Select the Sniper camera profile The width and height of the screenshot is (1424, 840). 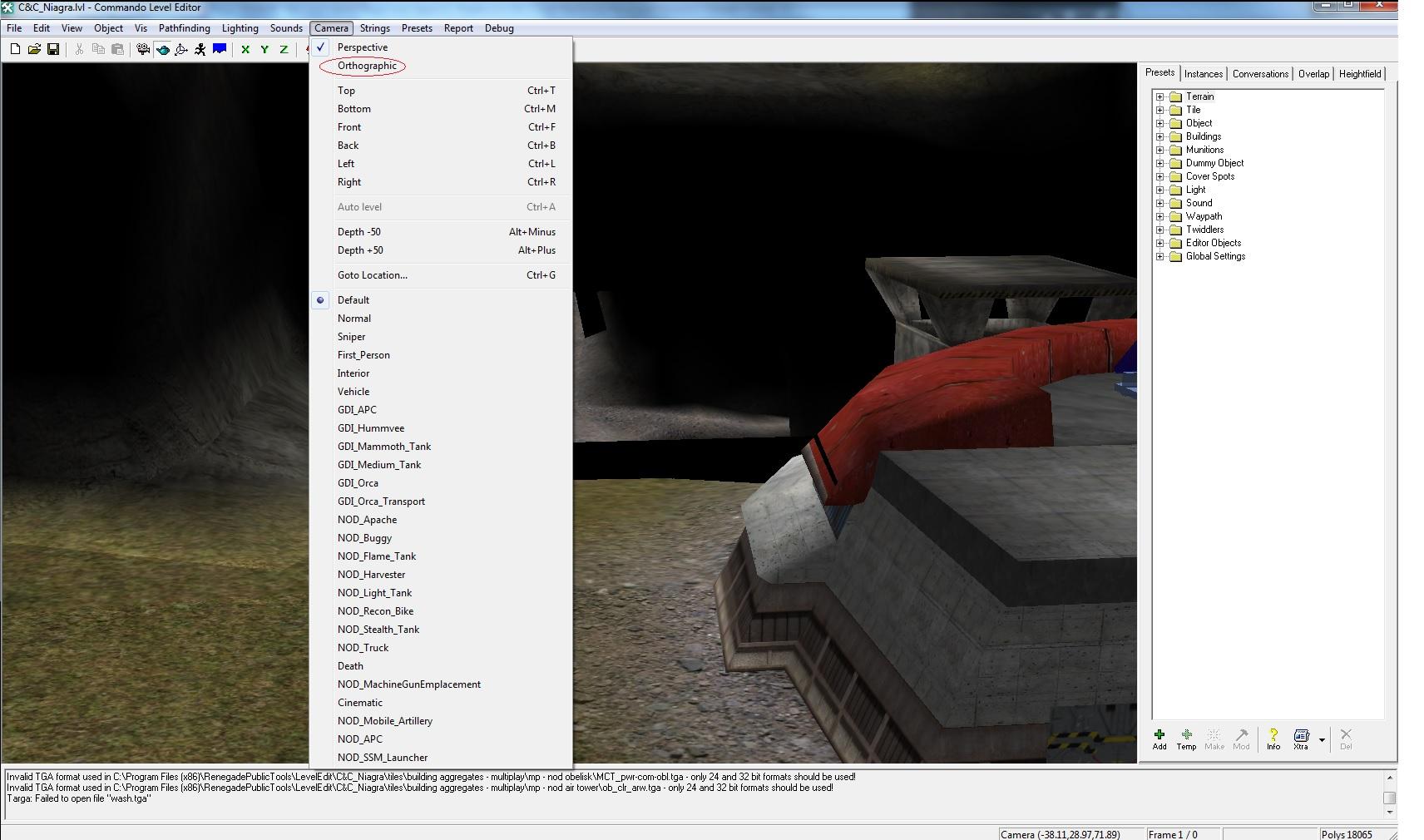click(x=351, y=337)
